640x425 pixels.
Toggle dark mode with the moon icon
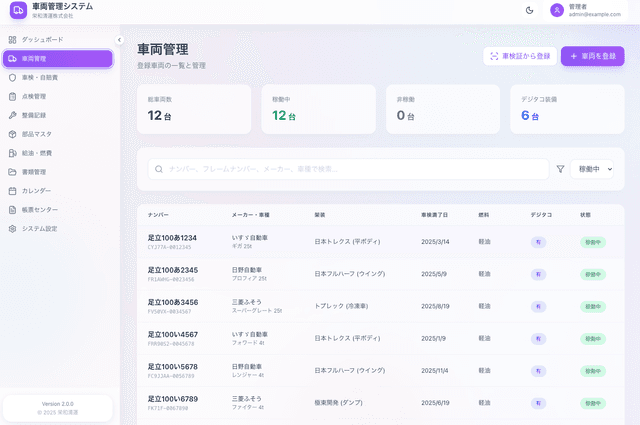[x=529, y=10]
